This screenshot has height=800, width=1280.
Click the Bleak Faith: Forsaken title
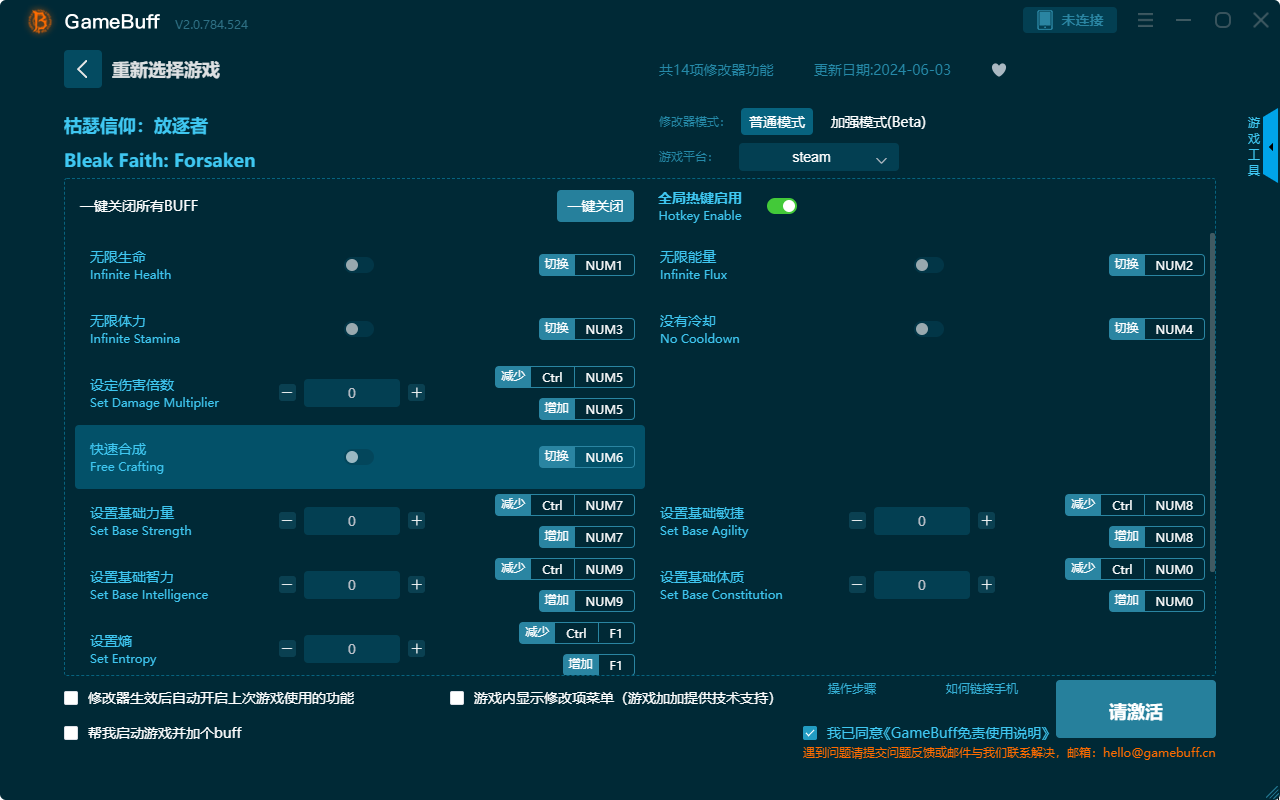tap(160, 160)
